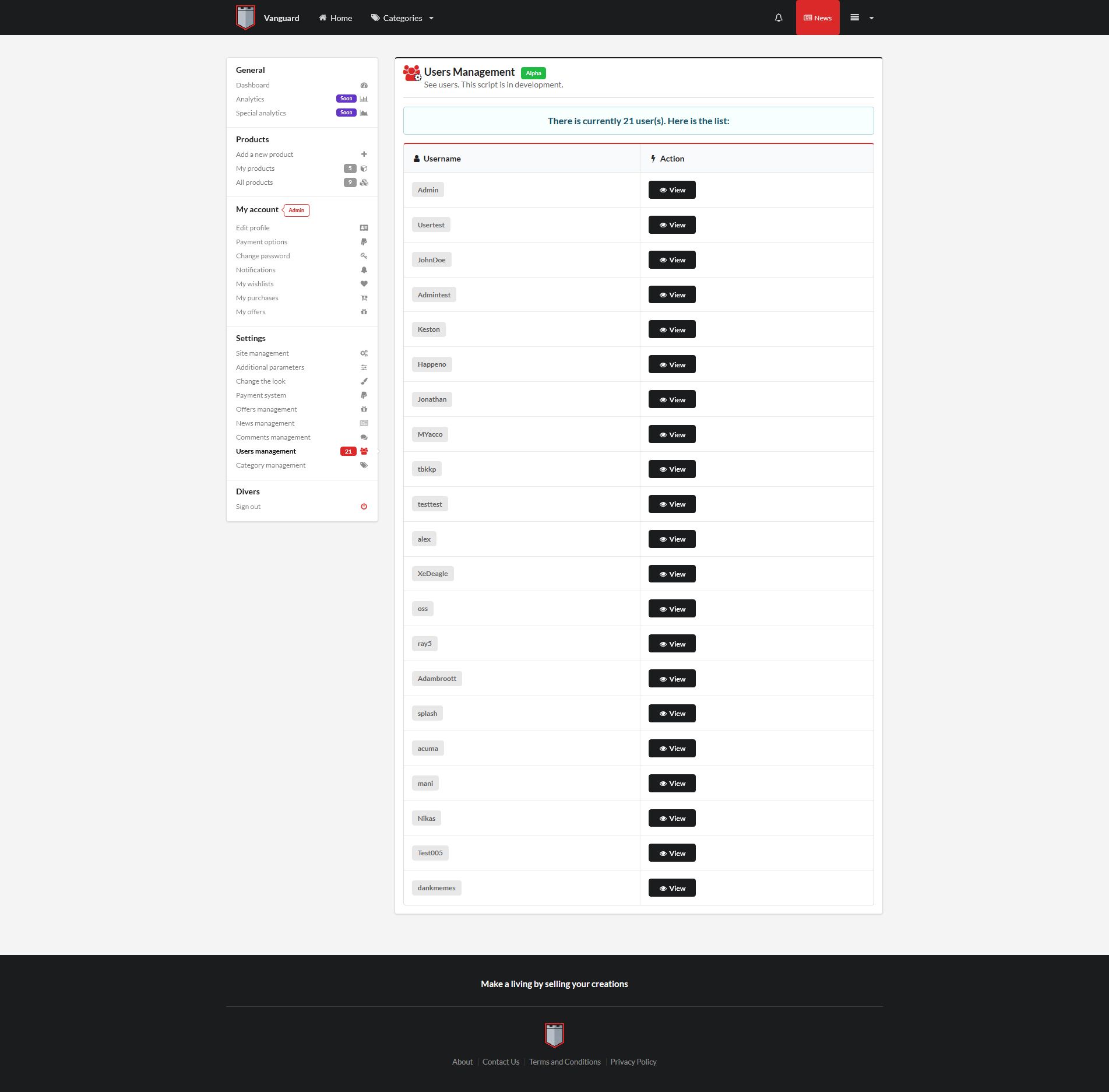Screen dimensions: 1109x1092
Task: Click the ID card icon for Edit profile
Action: tap(364, 228)
